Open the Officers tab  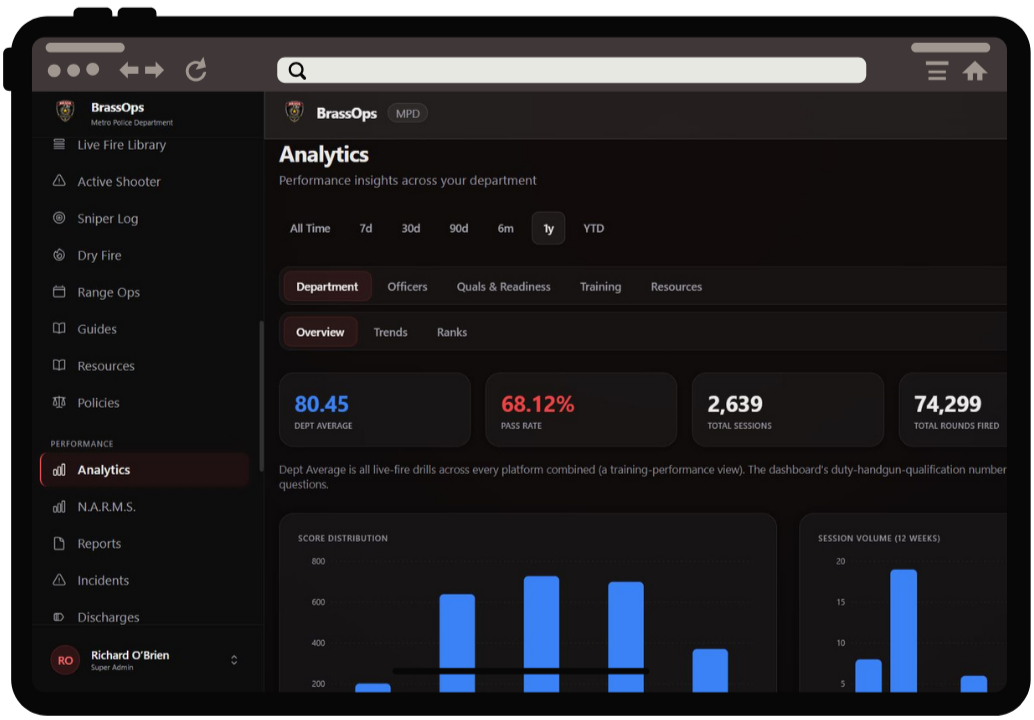[x=407, y=287]
